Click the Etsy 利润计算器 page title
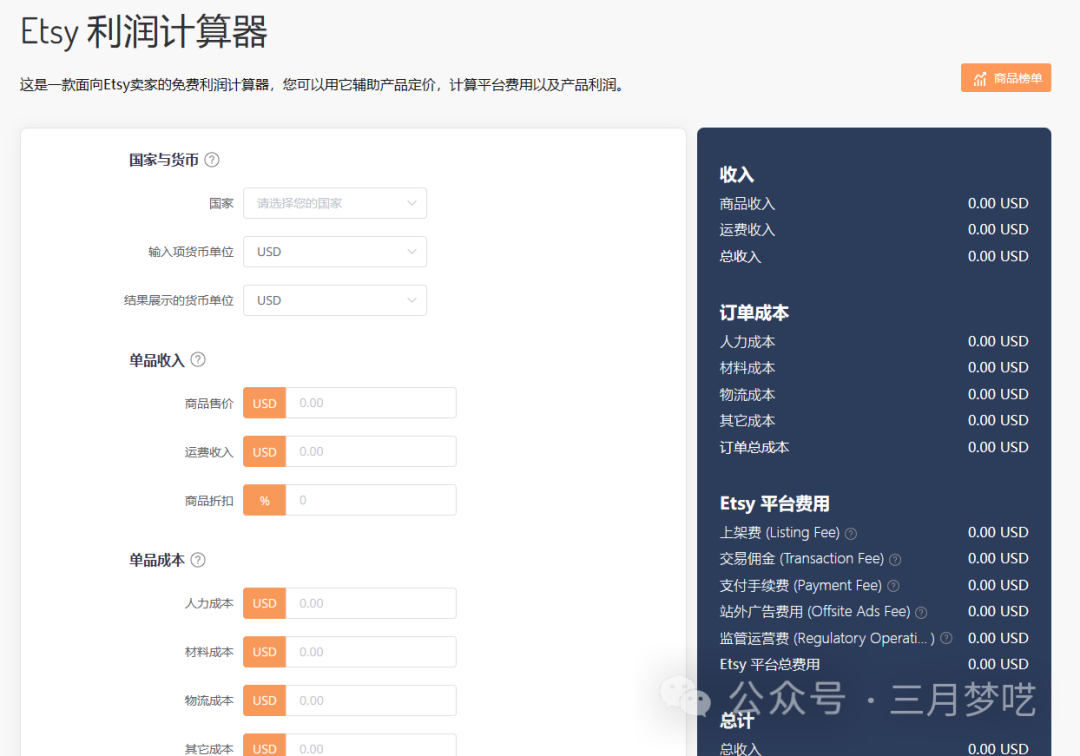Image resolution: width=1080 pixels, height=756 pixels. [x=144, y=32]
